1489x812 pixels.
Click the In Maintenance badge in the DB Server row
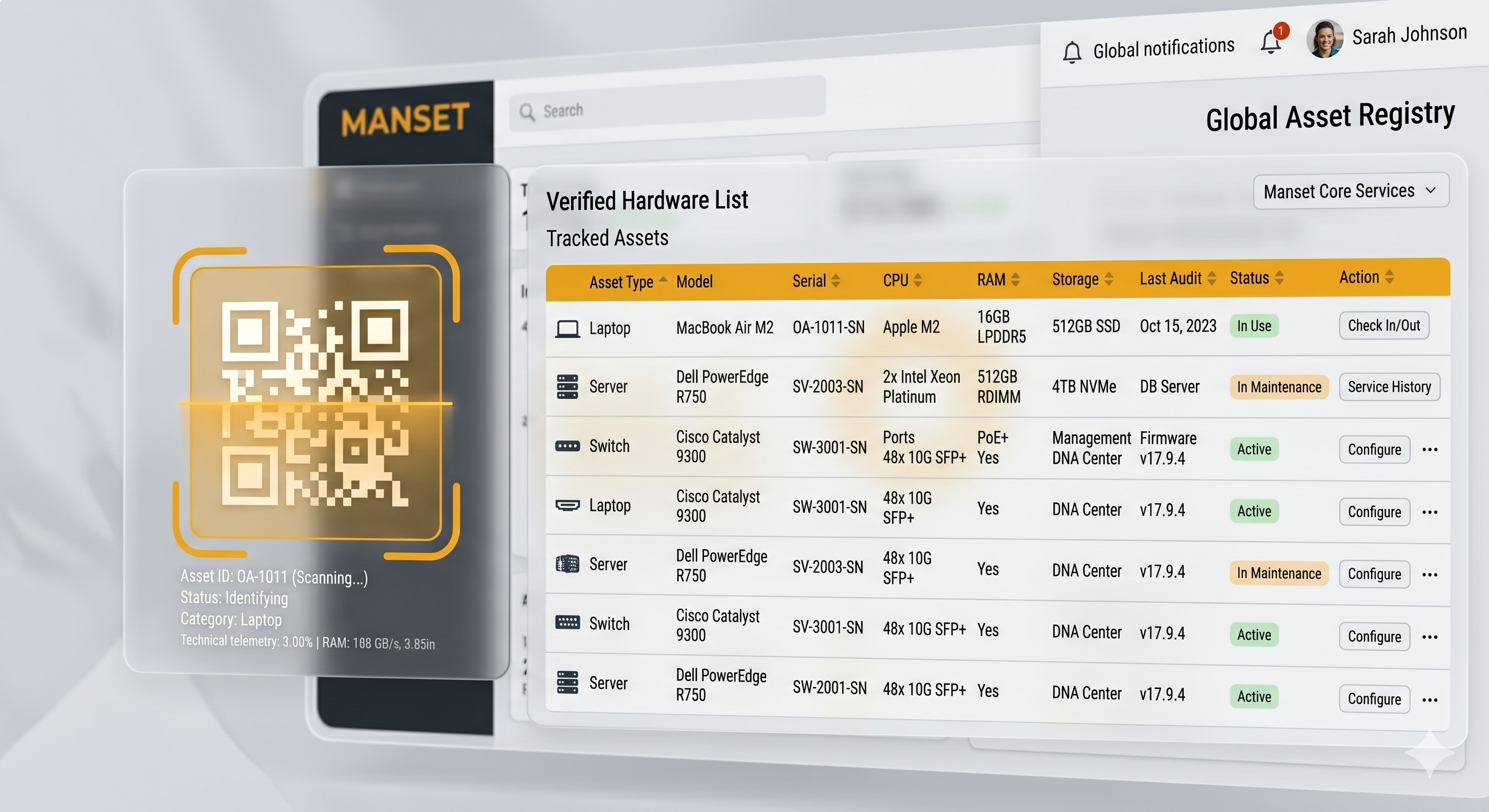(x=1279, y=387)
